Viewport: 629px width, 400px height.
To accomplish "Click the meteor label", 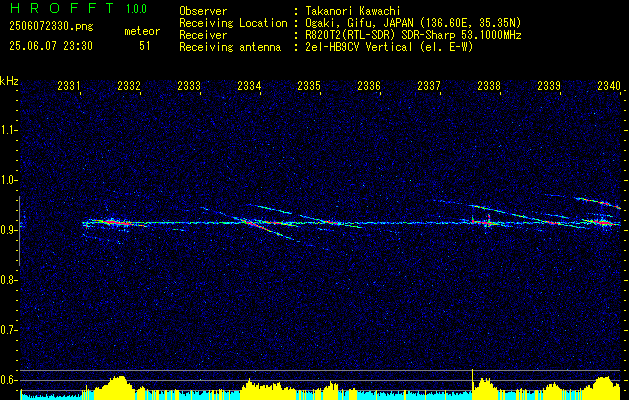I will click(142, 31).
